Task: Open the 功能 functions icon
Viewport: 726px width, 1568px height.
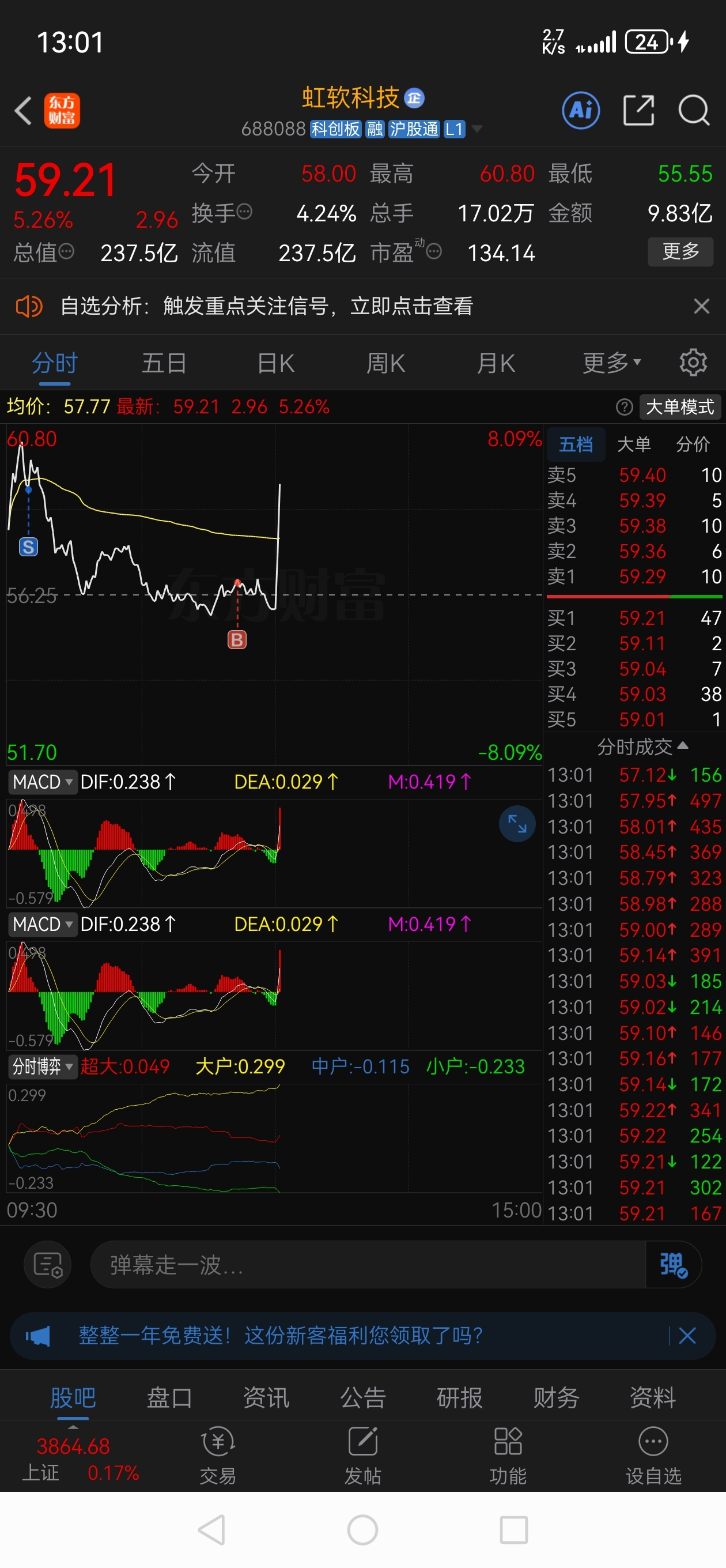Action: click(508, 1456)
